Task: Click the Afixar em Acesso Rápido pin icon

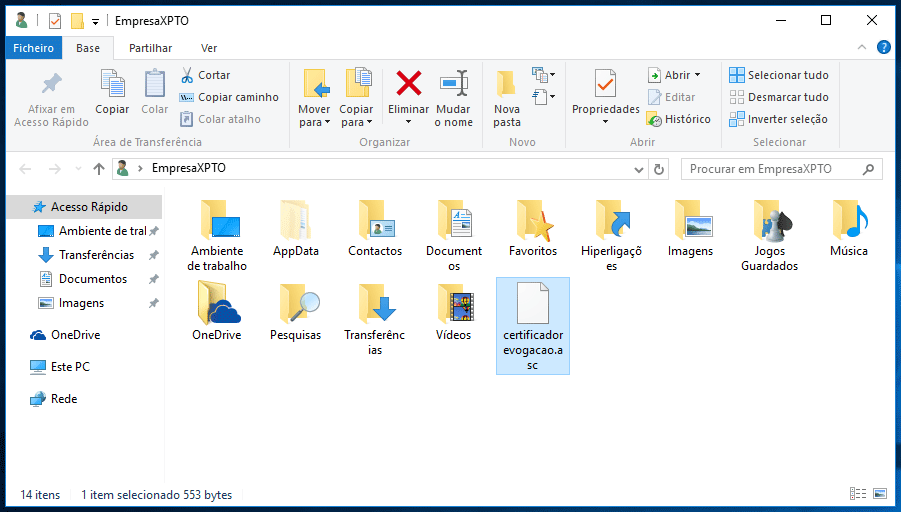Action: click(51, 84)
